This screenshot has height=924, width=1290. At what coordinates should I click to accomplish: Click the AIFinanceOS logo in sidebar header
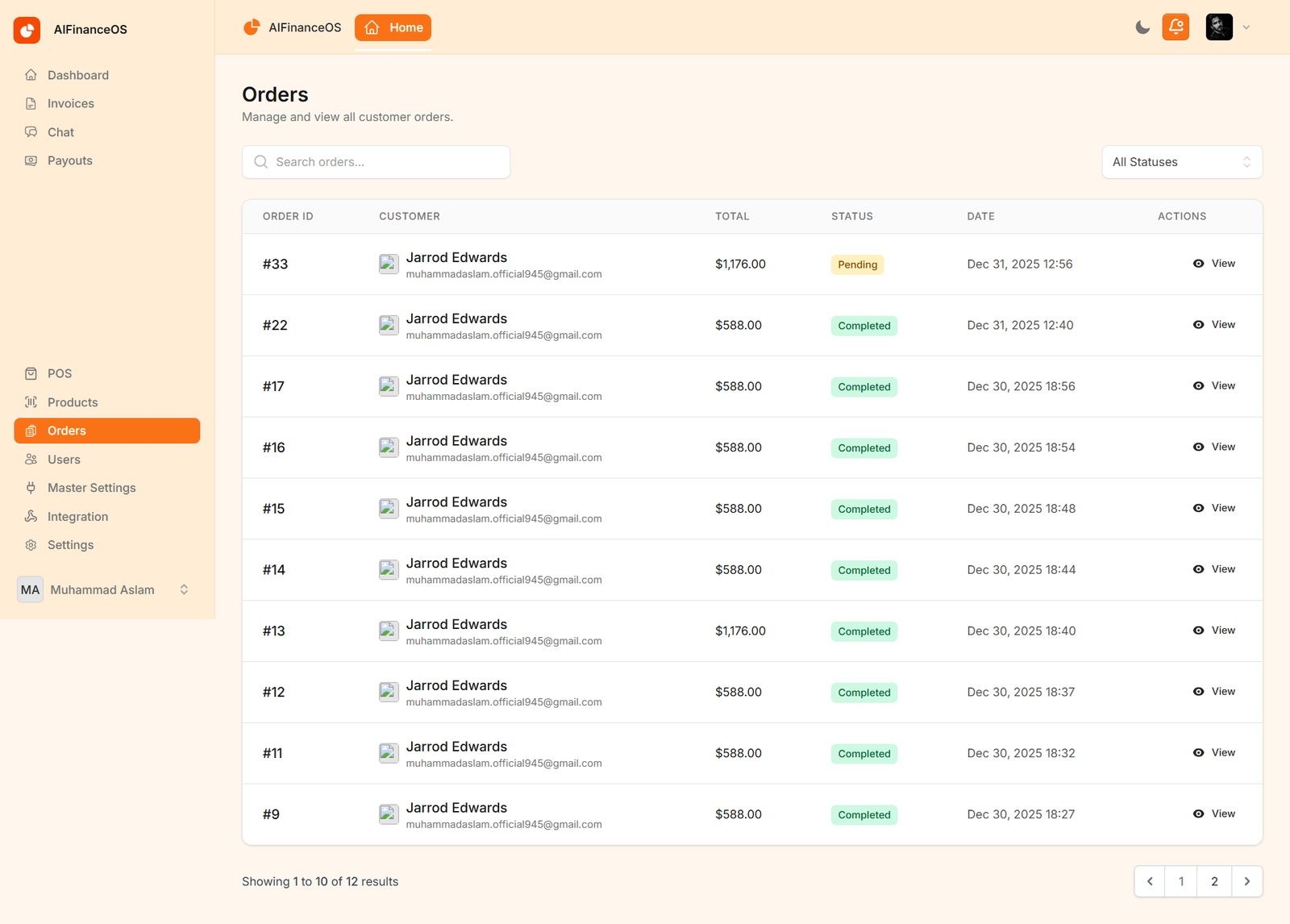27,30
